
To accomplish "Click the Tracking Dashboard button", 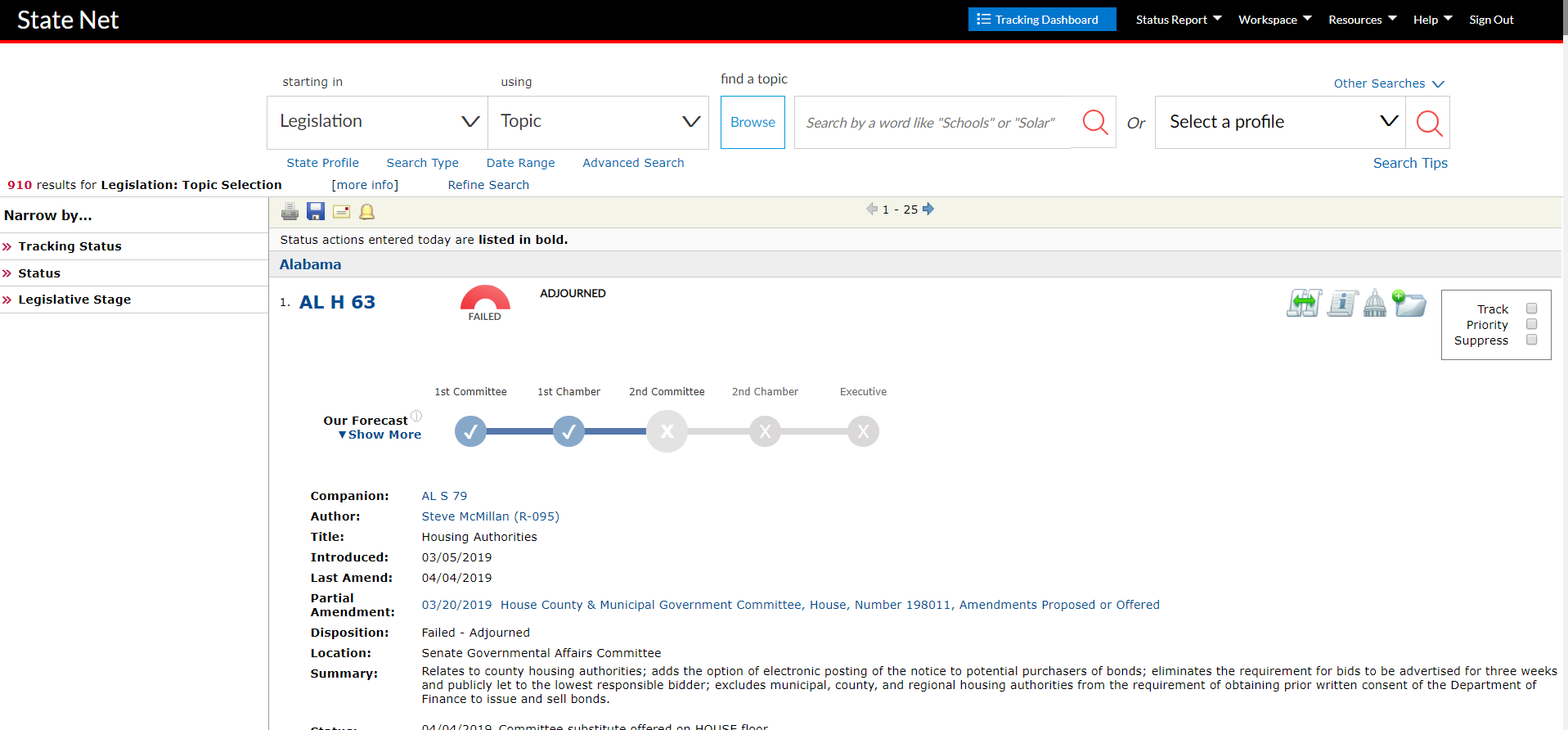I will 1041,20.
